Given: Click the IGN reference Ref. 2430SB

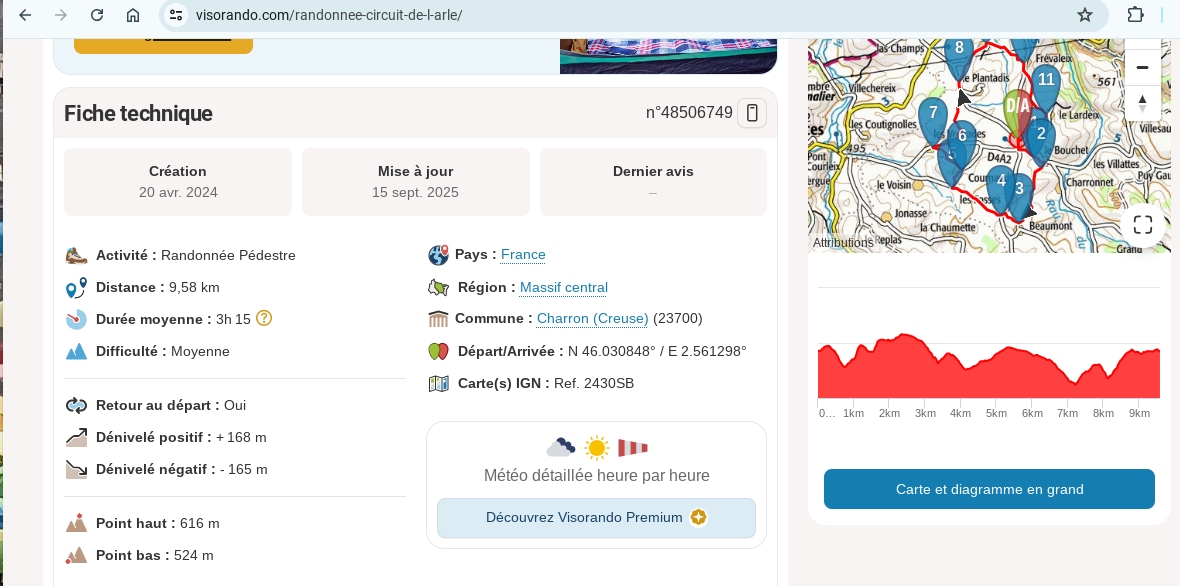Looking at the screenshot, I should coord(594,384).
